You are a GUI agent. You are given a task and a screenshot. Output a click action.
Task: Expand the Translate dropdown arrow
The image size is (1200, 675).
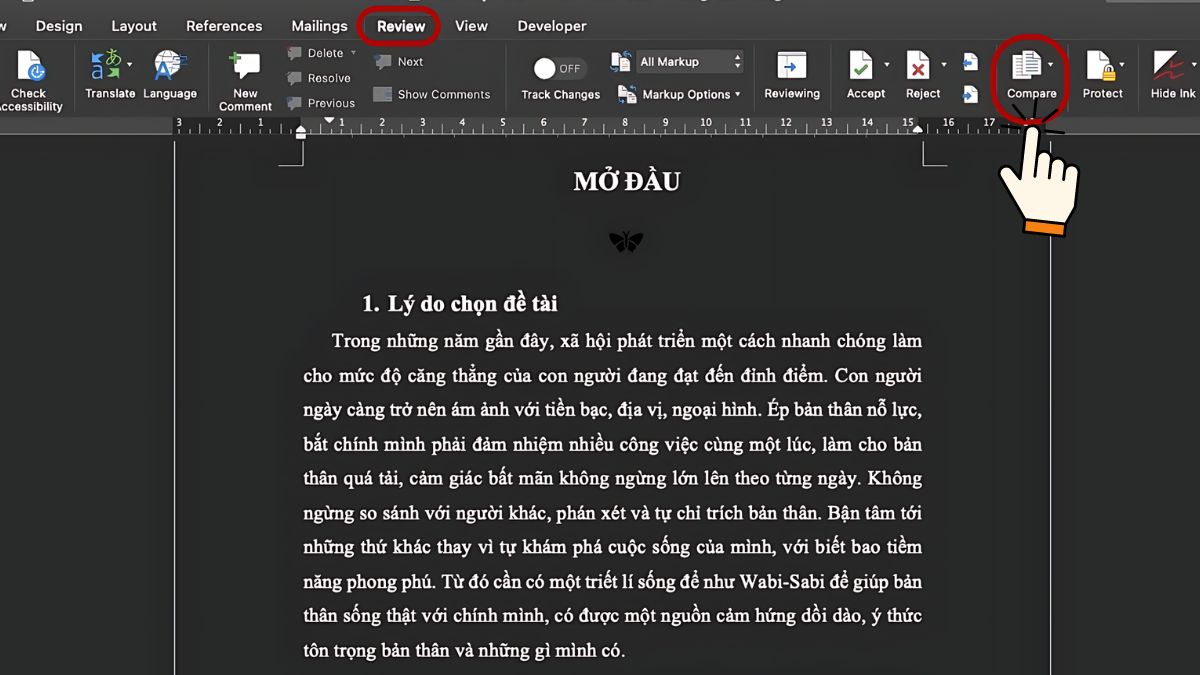point(129,65)
